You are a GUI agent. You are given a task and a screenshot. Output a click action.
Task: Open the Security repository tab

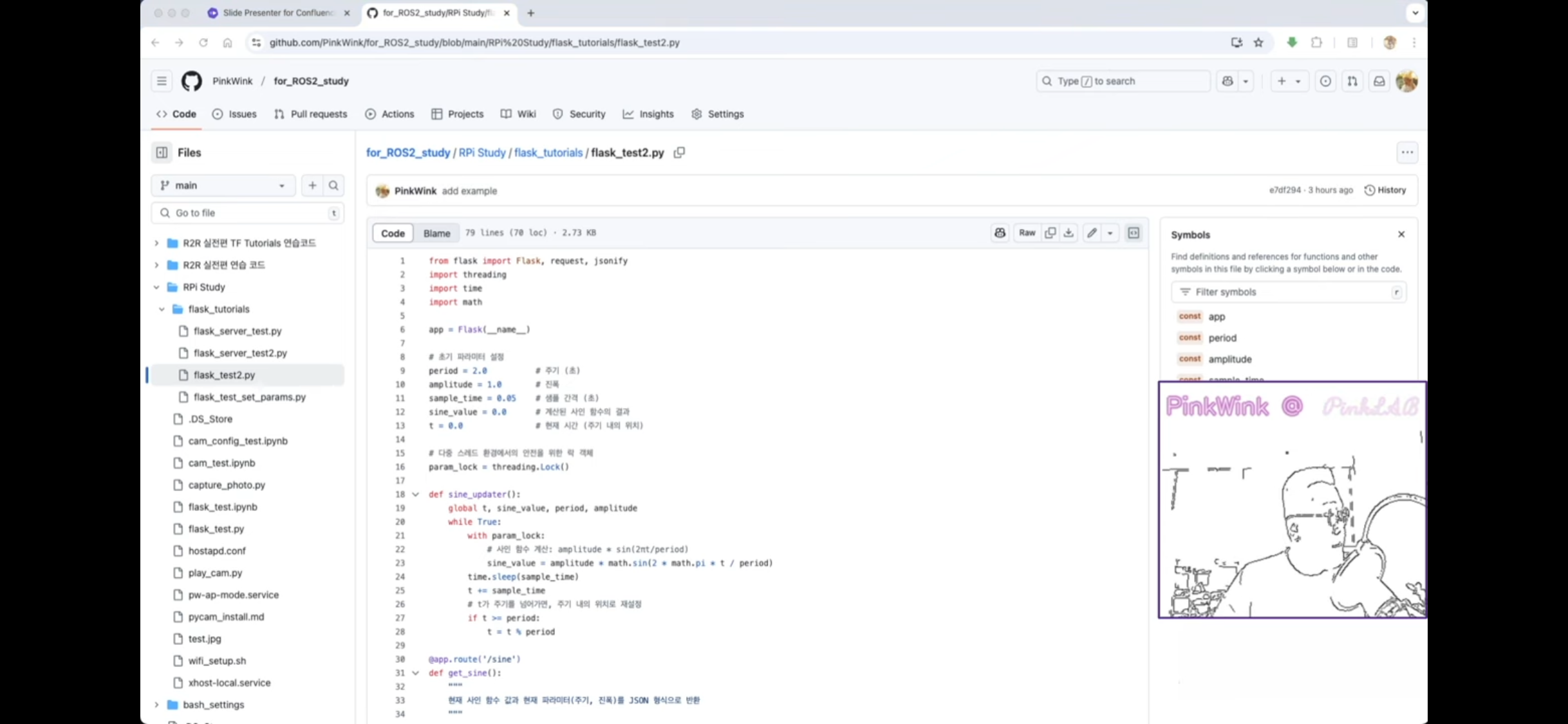click(579, 114)
